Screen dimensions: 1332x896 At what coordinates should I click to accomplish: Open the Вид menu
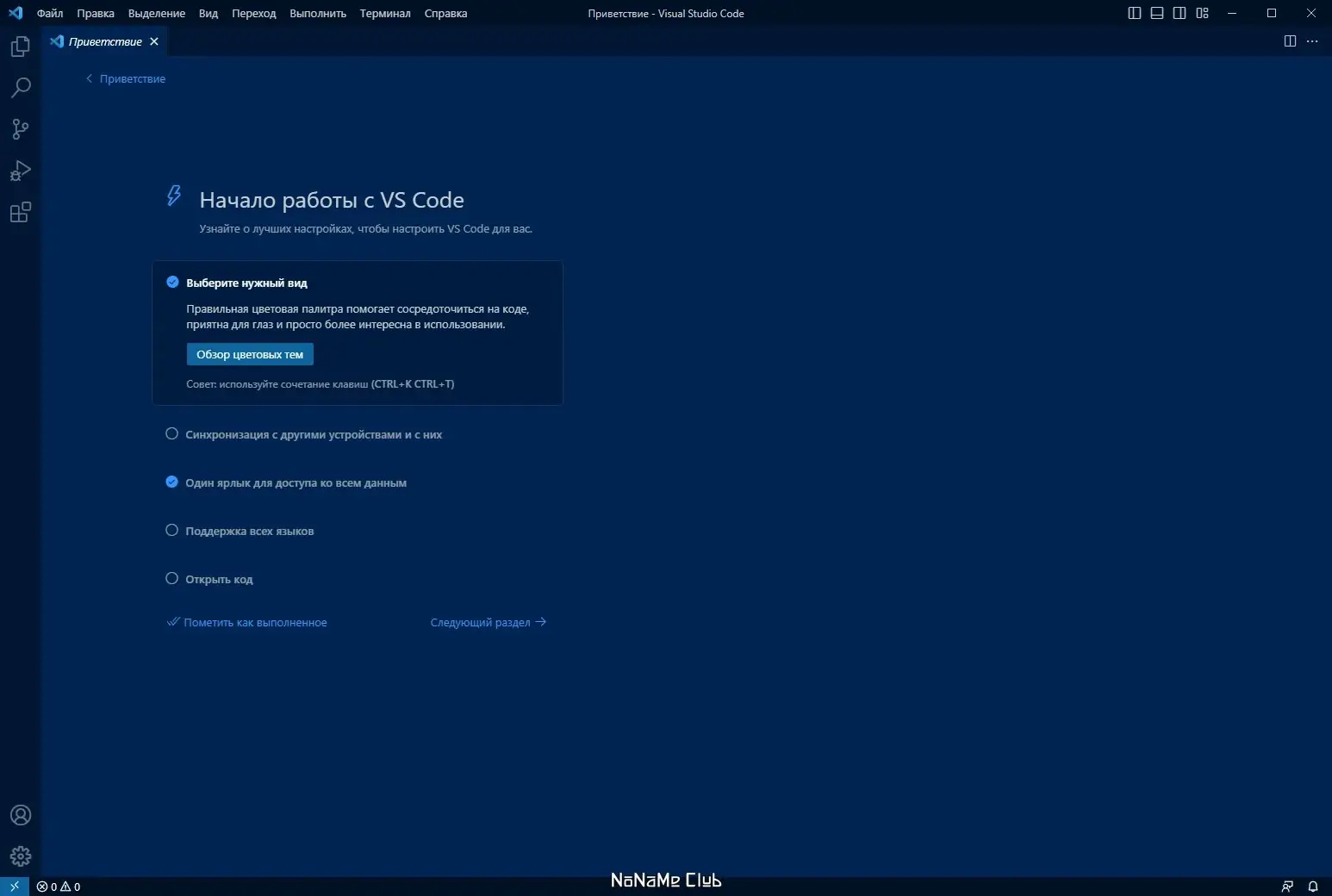(x=209, y=13)
